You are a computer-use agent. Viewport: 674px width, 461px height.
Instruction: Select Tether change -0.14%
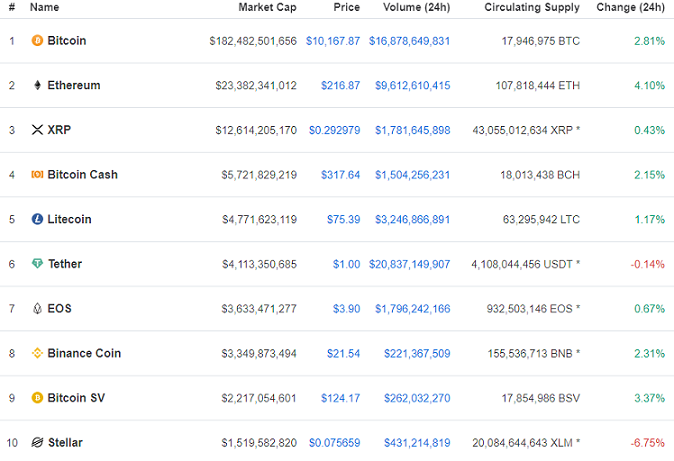[x=647, y=264]
